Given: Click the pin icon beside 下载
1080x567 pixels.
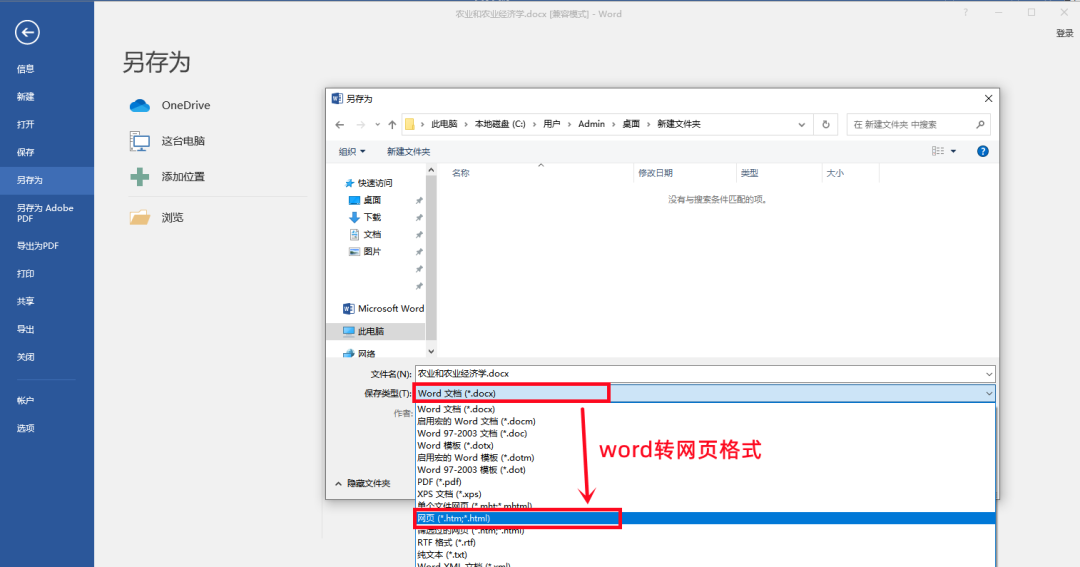Looking at the screenshot, I should [x=419, y=218].
